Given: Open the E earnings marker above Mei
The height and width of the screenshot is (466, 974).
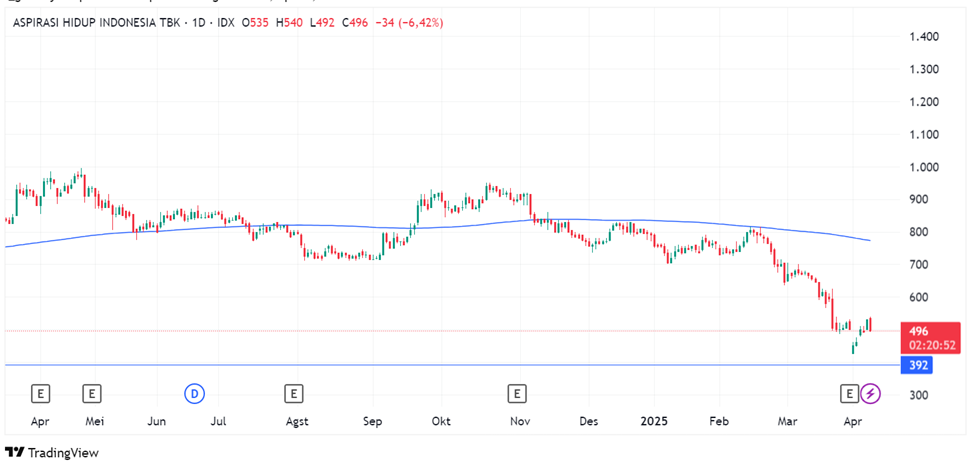Looking at the screenshot, I should pos(91,393).
